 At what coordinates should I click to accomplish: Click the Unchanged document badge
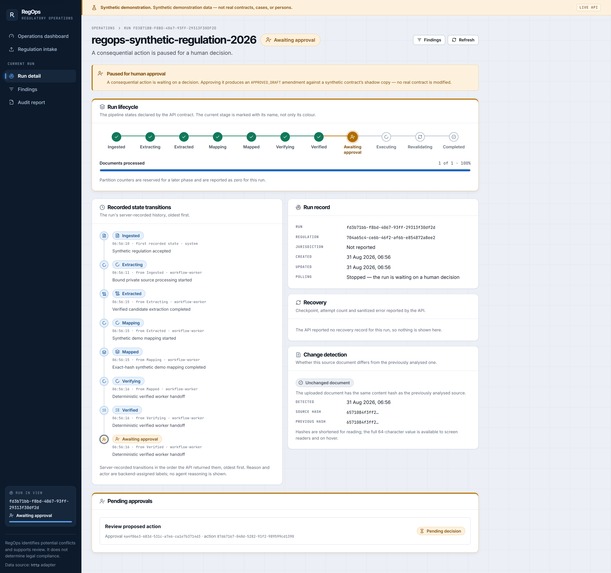325,383
